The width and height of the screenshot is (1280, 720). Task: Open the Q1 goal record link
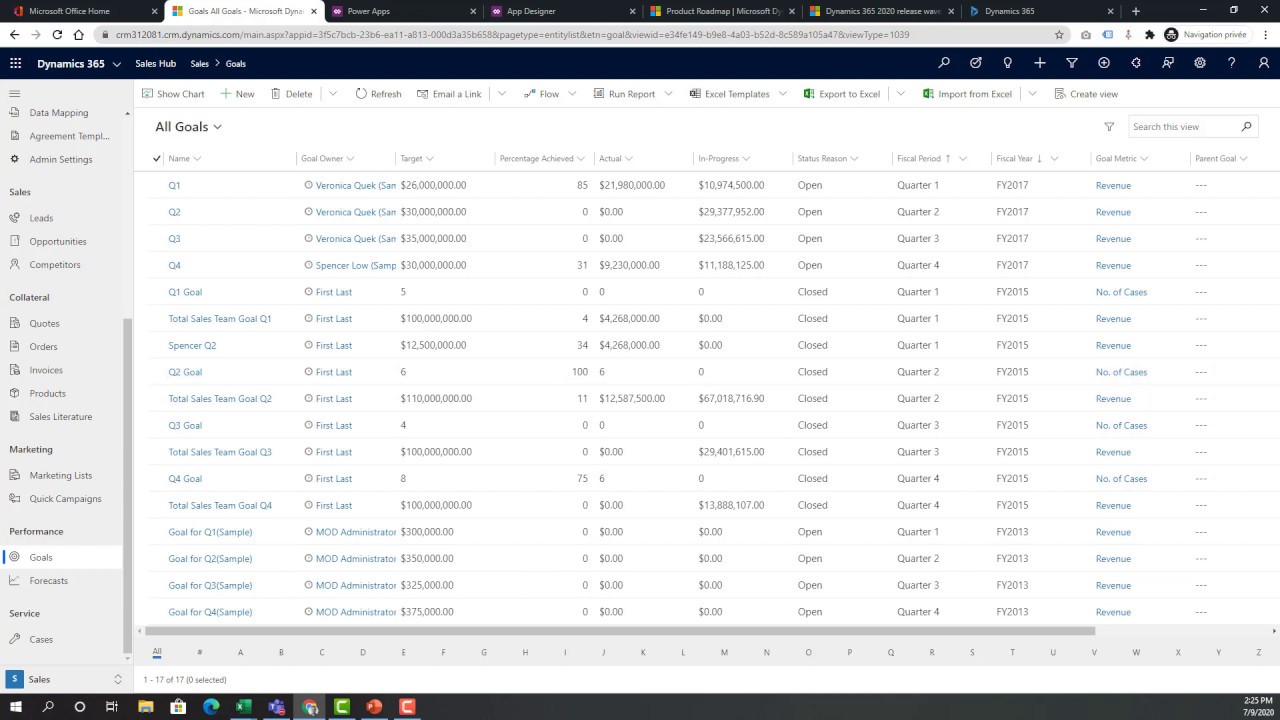tap(174, 185)
